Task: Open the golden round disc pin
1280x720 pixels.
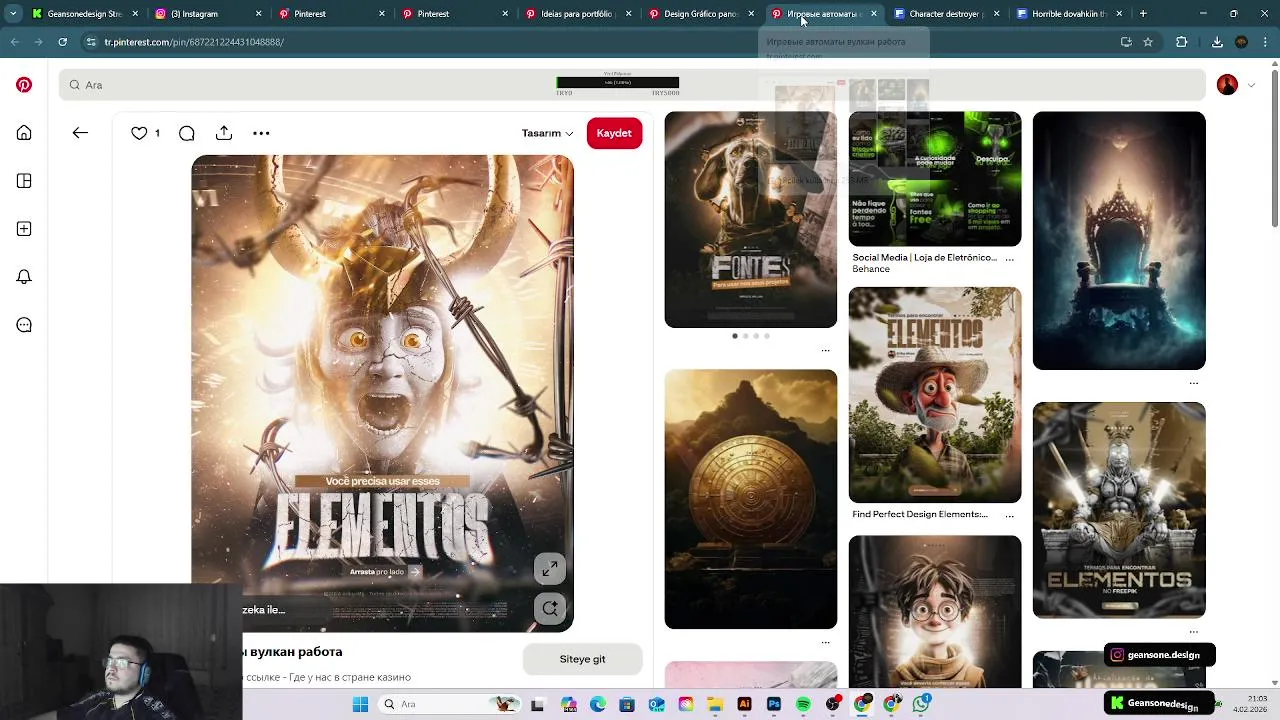Action: tap(751, 499)
